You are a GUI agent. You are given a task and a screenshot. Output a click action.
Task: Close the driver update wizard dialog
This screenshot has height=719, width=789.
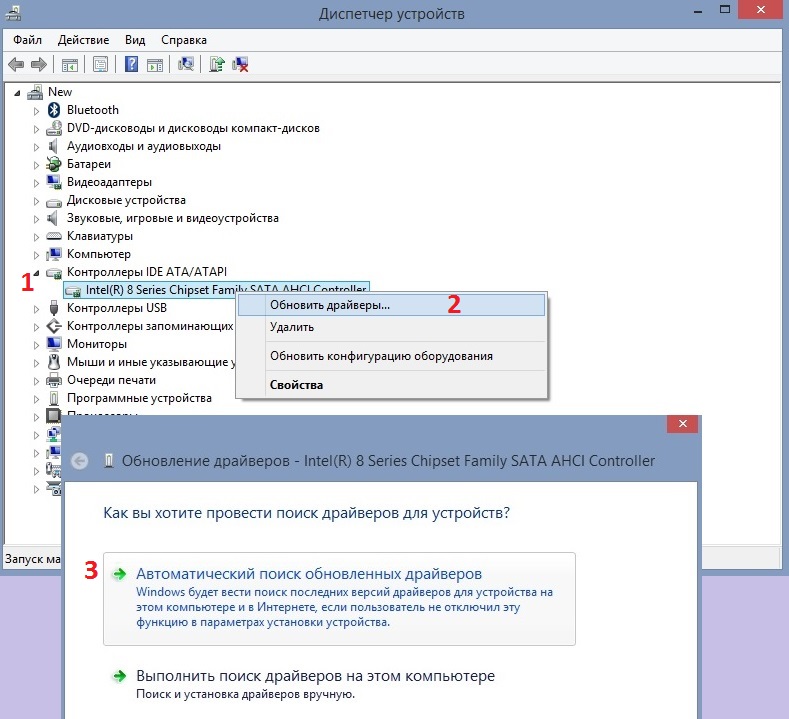(x=682, y=424)
